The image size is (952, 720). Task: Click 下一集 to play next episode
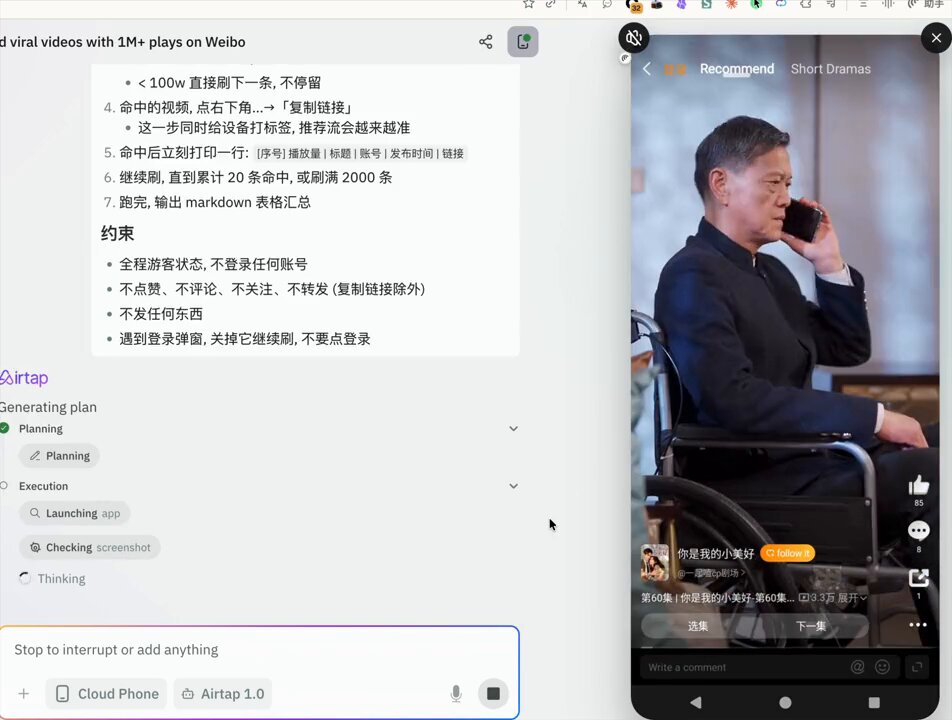click(811, 626)
